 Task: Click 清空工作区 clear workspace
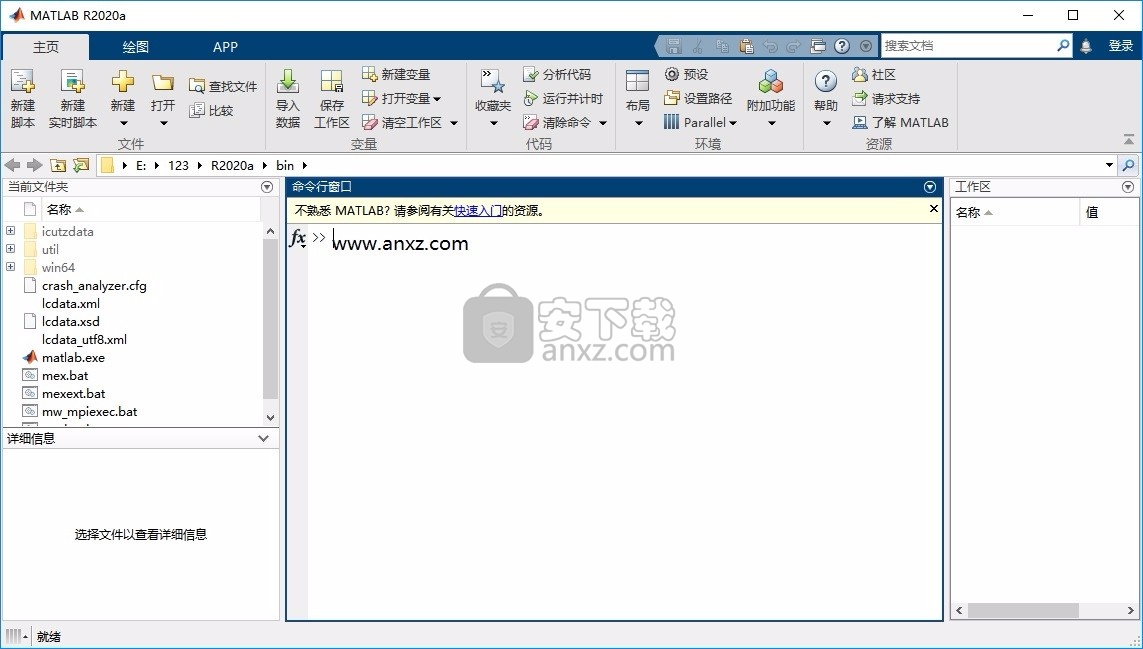tap(402, 123)
